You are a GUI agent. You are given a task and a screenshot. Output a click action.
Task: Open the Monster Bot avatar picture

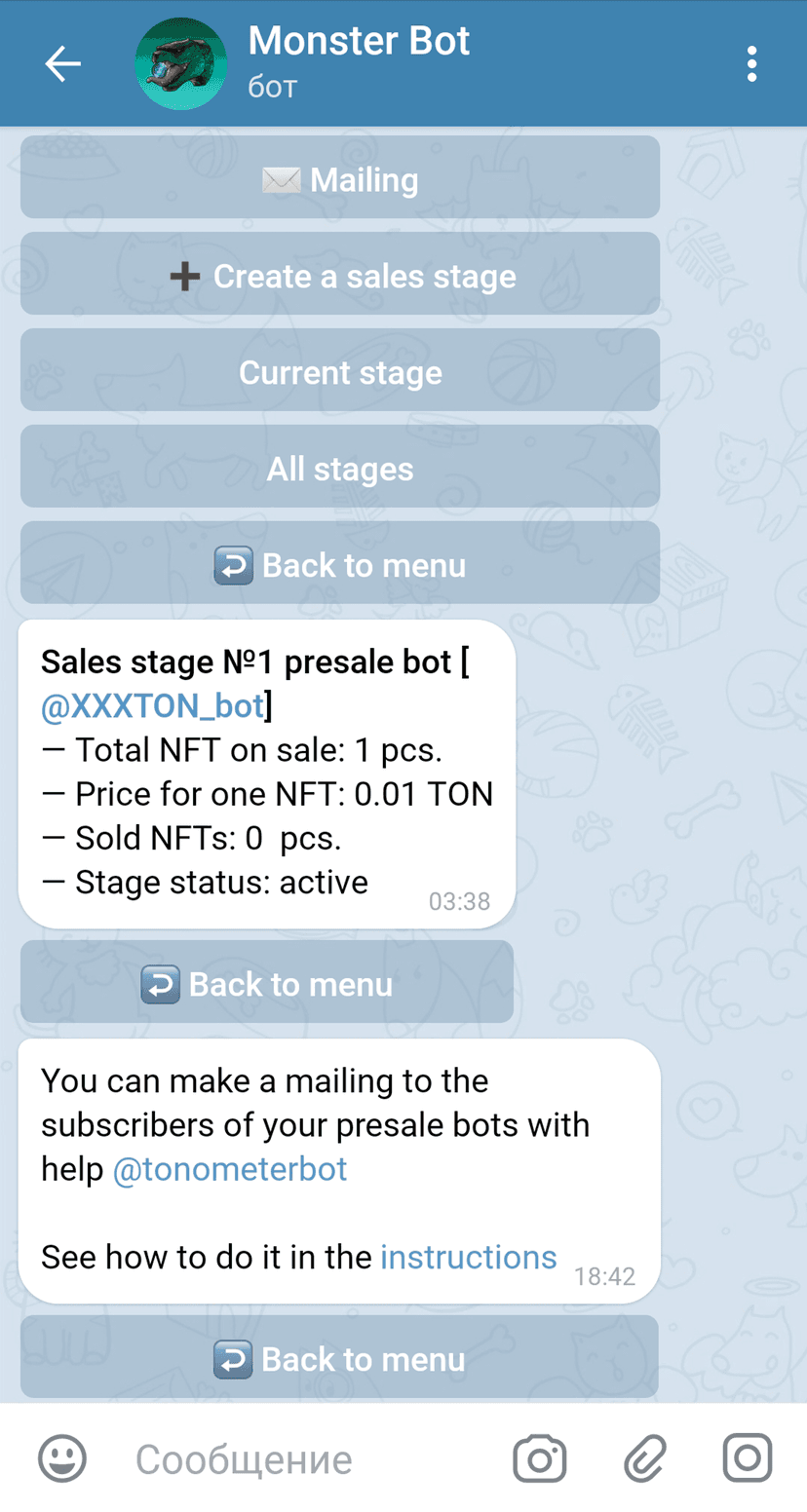pos(180,64)
